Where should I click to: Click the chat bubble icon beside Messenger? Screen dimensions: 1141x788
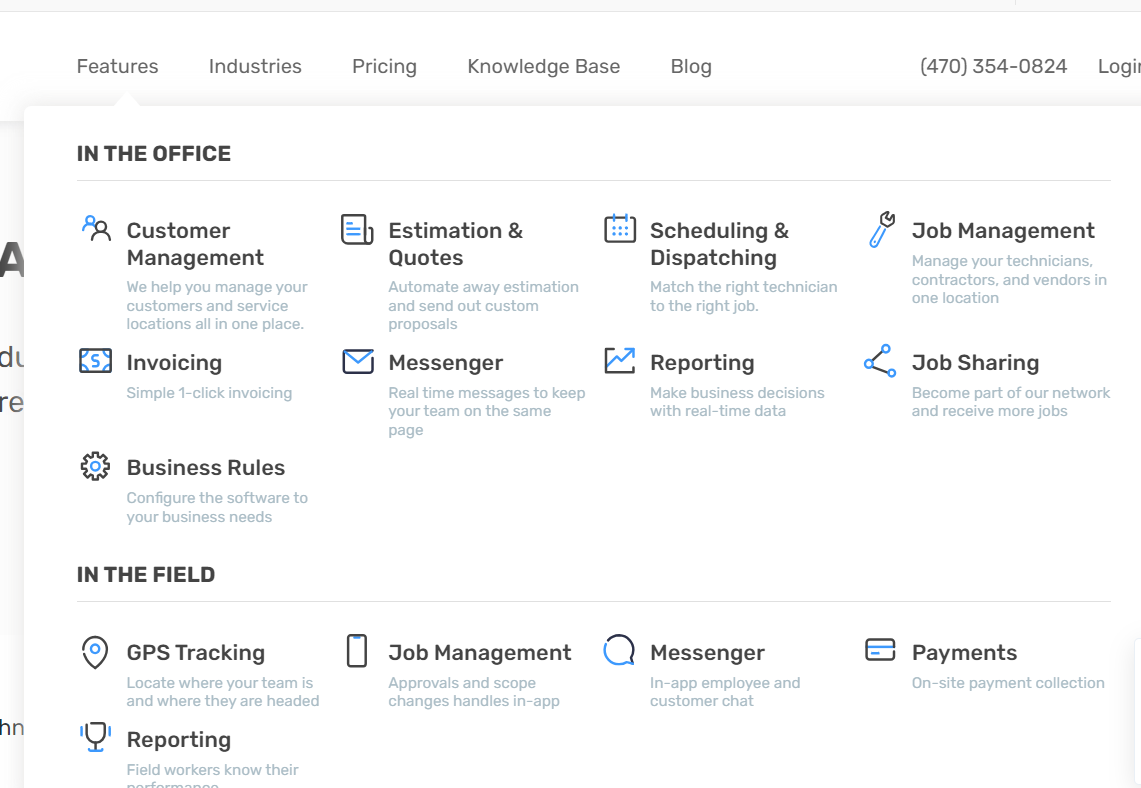(619, 651)
